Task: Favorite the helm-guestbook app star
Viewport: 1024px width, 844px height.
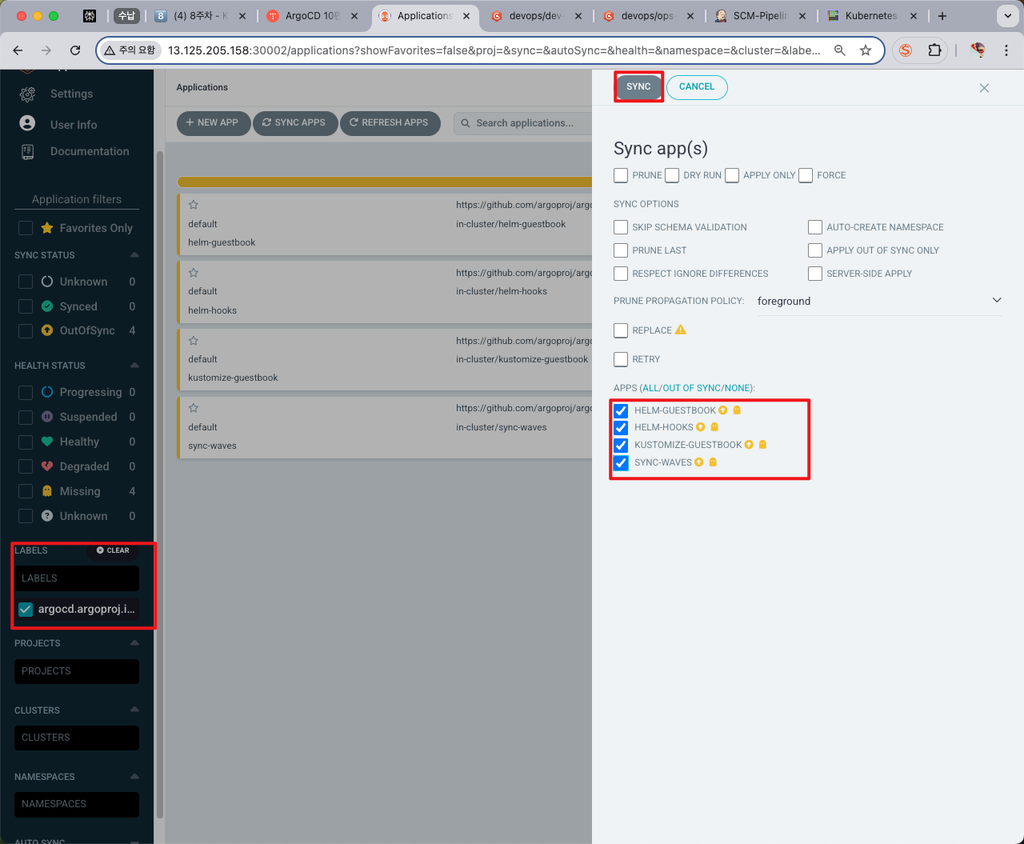Action: [x=193, y=205]
